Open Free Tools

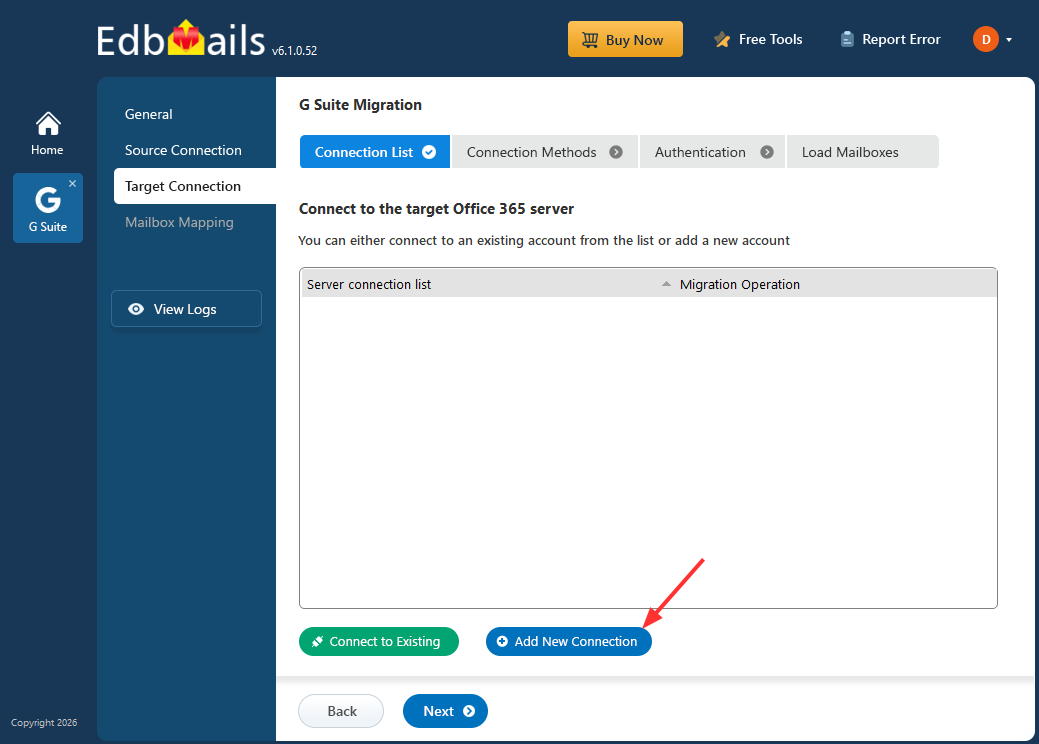point(758,40)
